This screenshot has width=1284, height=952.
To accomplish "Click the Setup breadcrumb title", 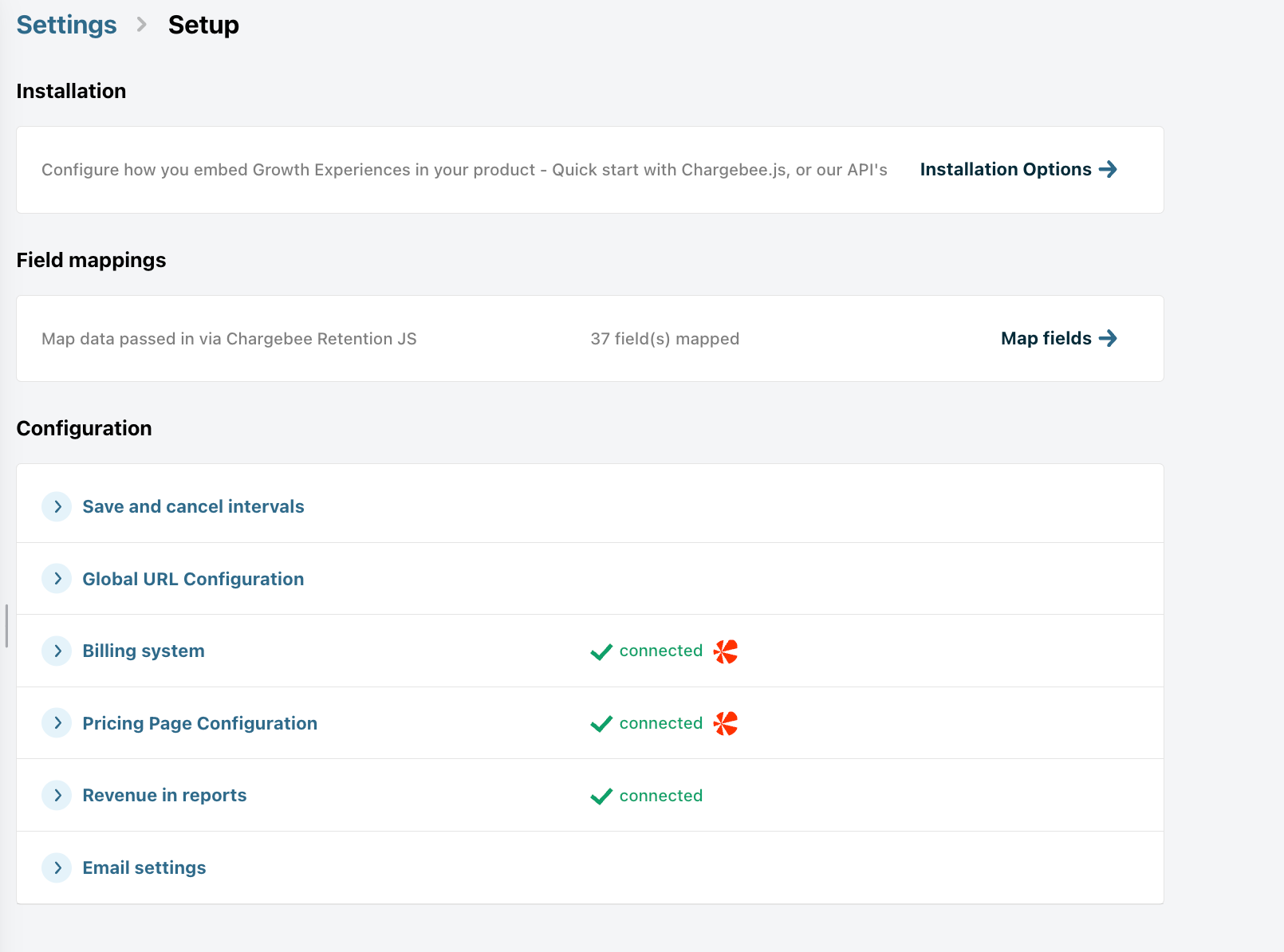I will (203, 25).
